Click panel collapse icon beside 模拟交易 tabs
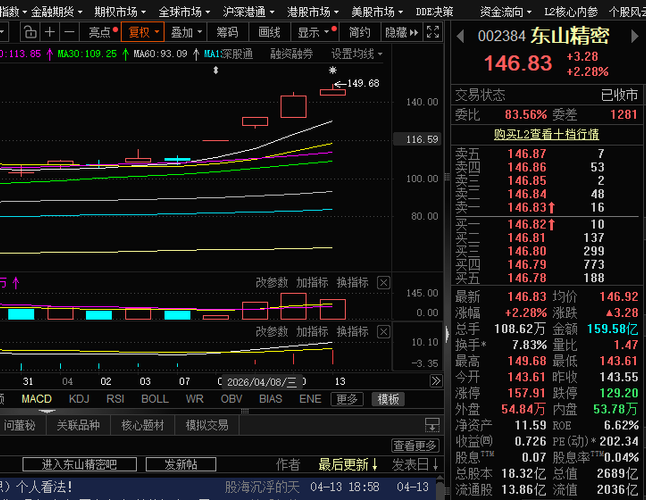Image resolution: width=646 pixels, height=500 pixels. tap(432, 425)
